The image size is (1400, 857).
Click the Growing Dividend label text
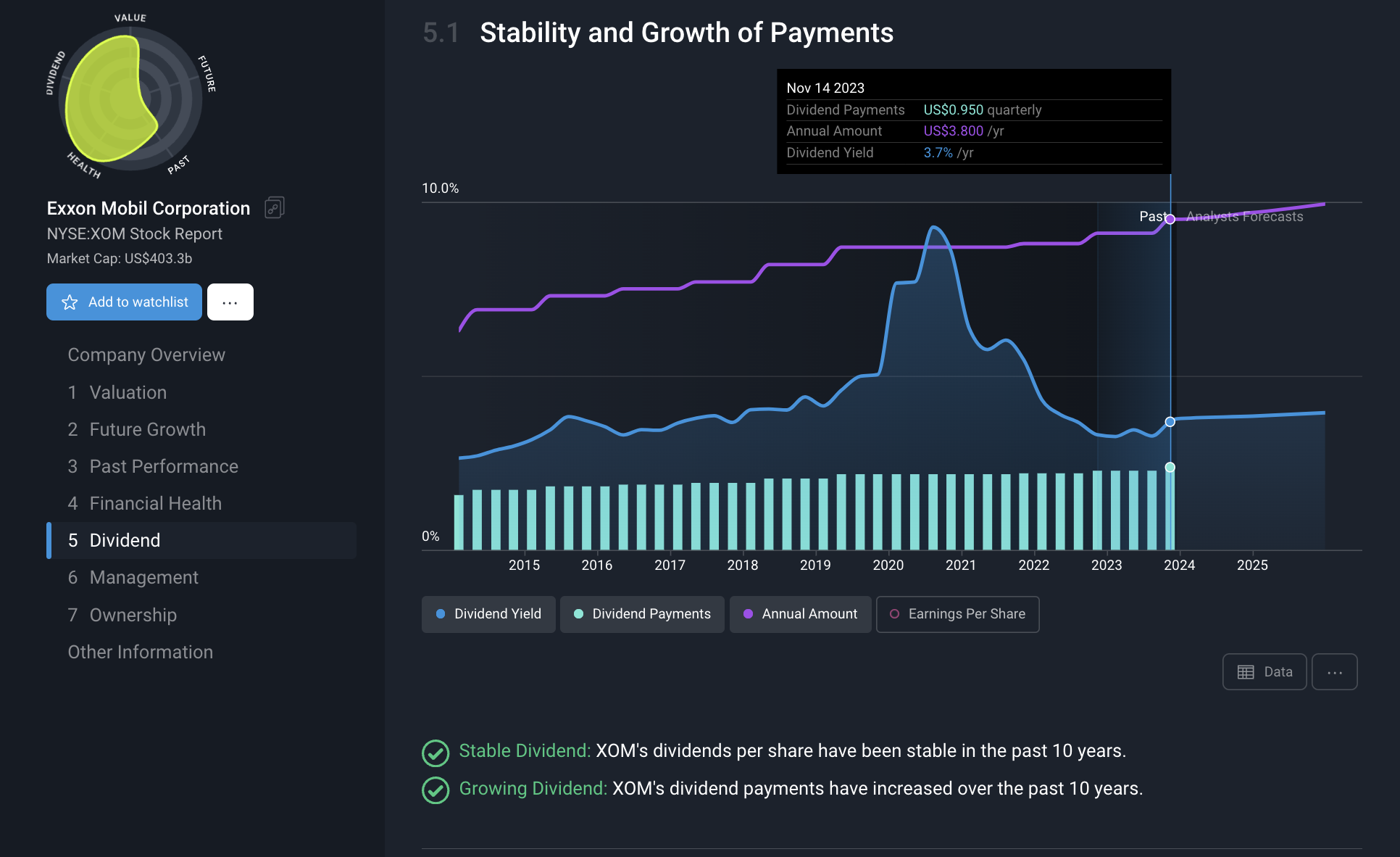coord(533,789)
